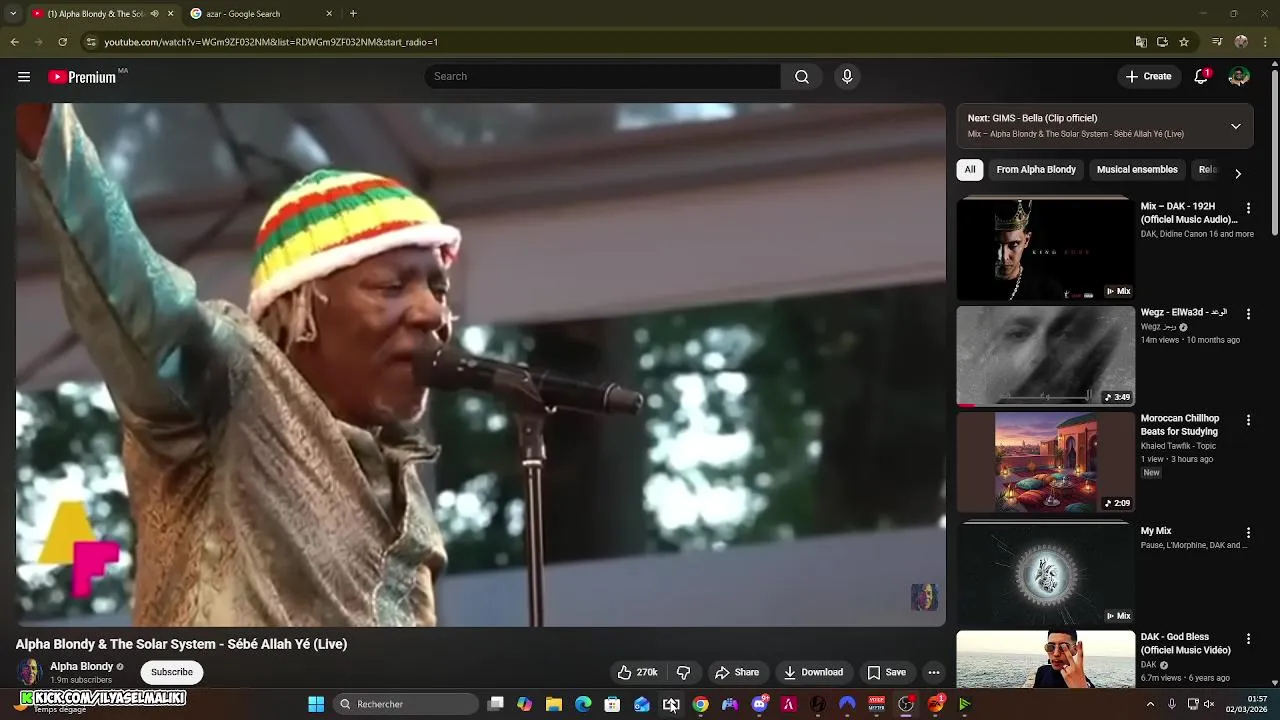The width and height of the screenshot is (1280, 720).
Task: Close the azar - Google Search tab
Action: tap(329, 14)
